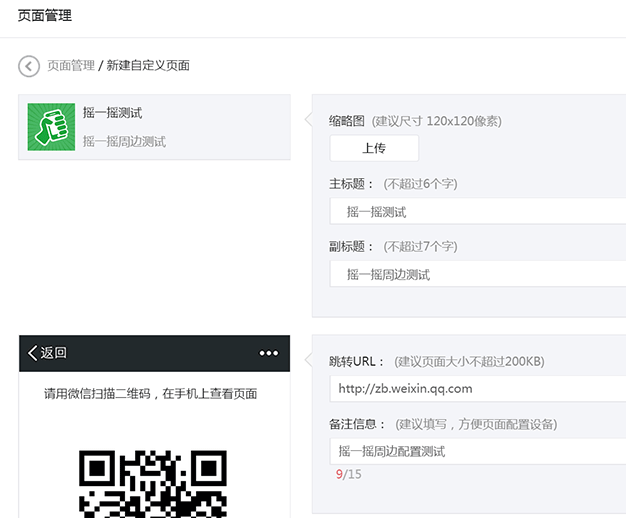Viewport: 626px width, 518px height.
Task: Click the circular back arrow icon
Action: (x=29, y=66)
